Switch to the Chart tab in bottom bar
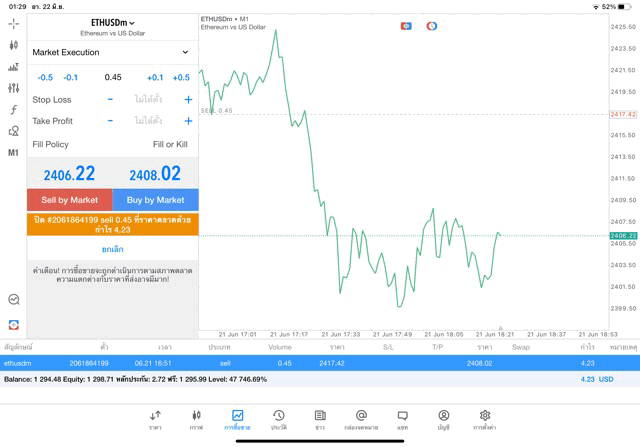Viewport: 640px width, 447px height. click(197, 419)
